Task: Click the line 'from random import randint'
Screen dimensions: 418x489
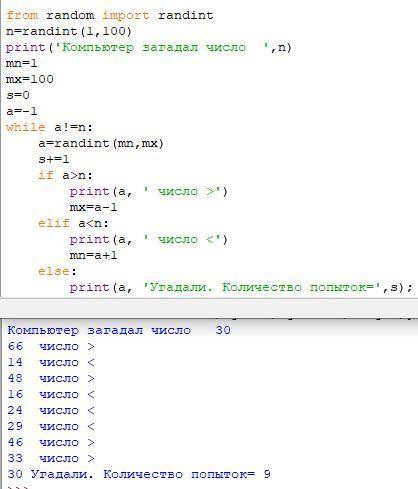Action: tap(110, 15)
